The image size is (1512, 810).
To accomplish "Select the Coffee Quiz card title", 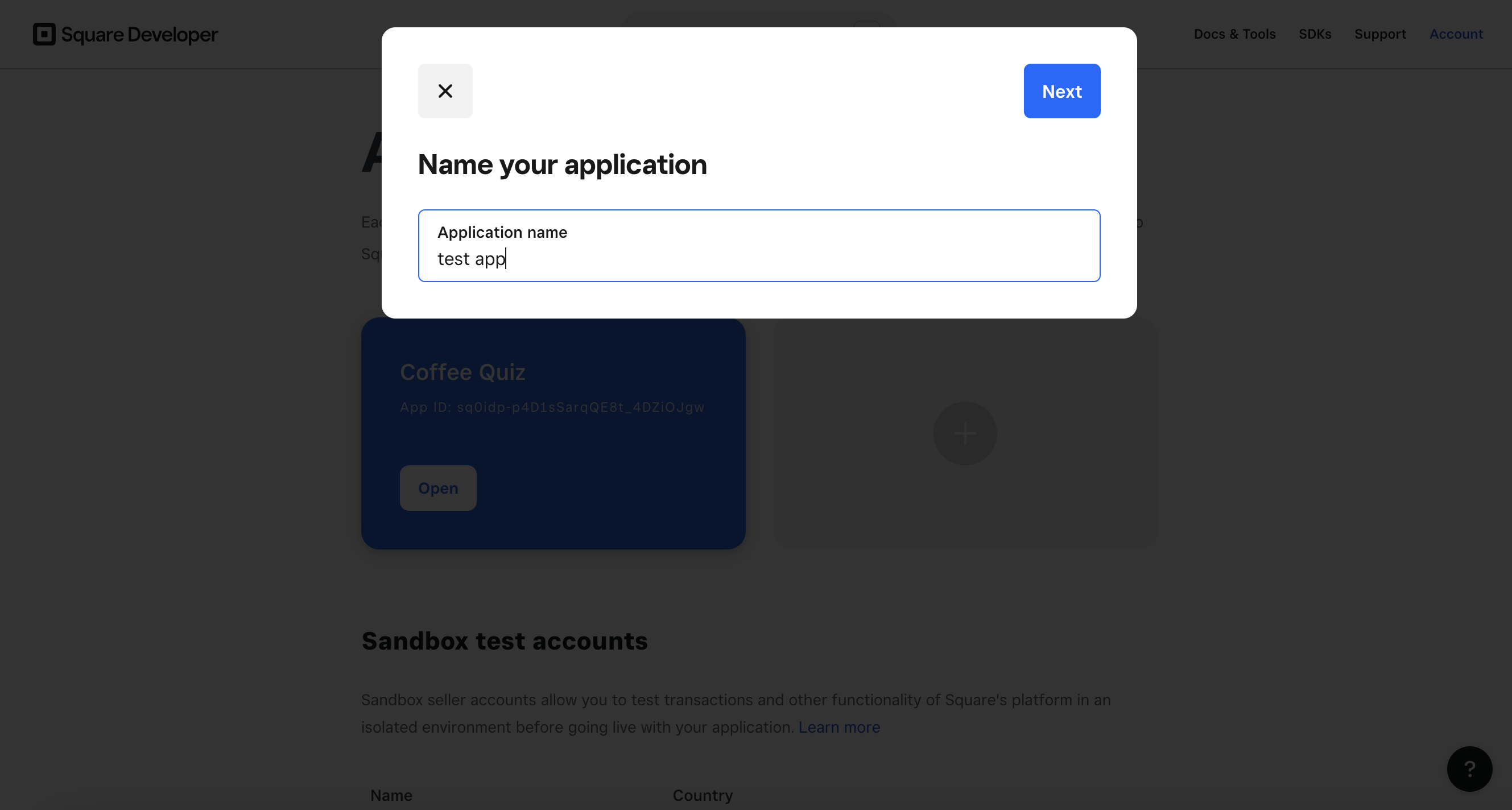I will tap(462, 372).
